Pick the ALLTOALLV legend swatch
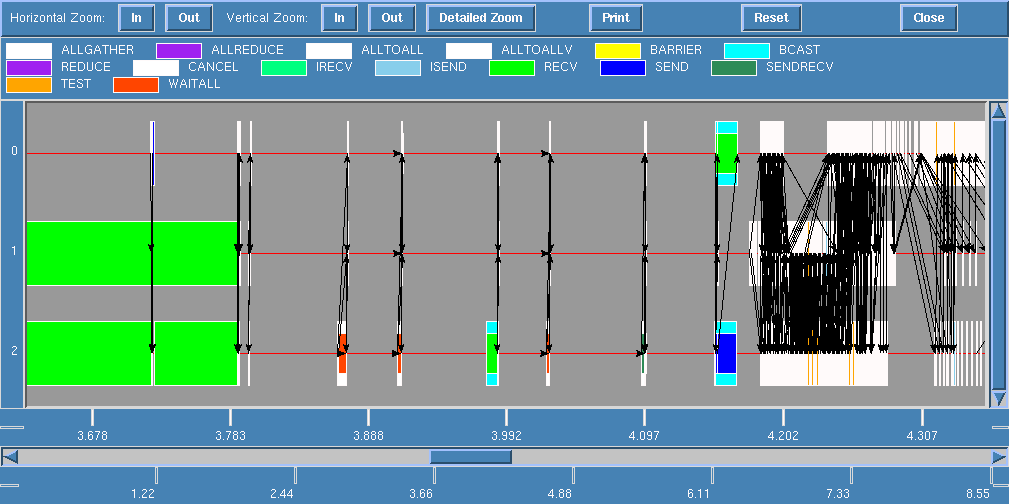This screenshot has height=504, width=1009. coord(469,50)
